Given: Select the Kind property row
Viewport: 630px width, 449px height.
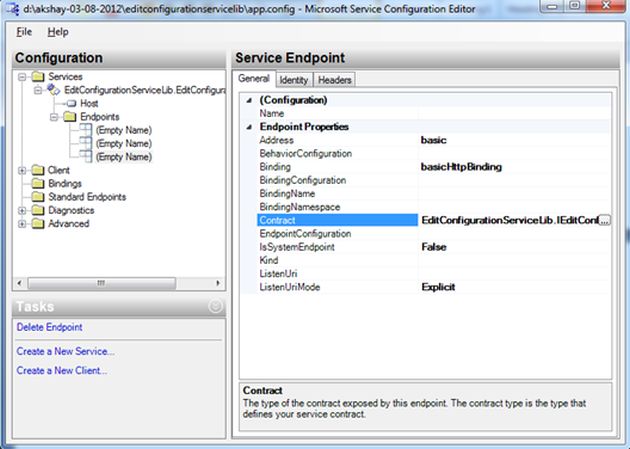Looking at the screenshot, I should 434,260.
